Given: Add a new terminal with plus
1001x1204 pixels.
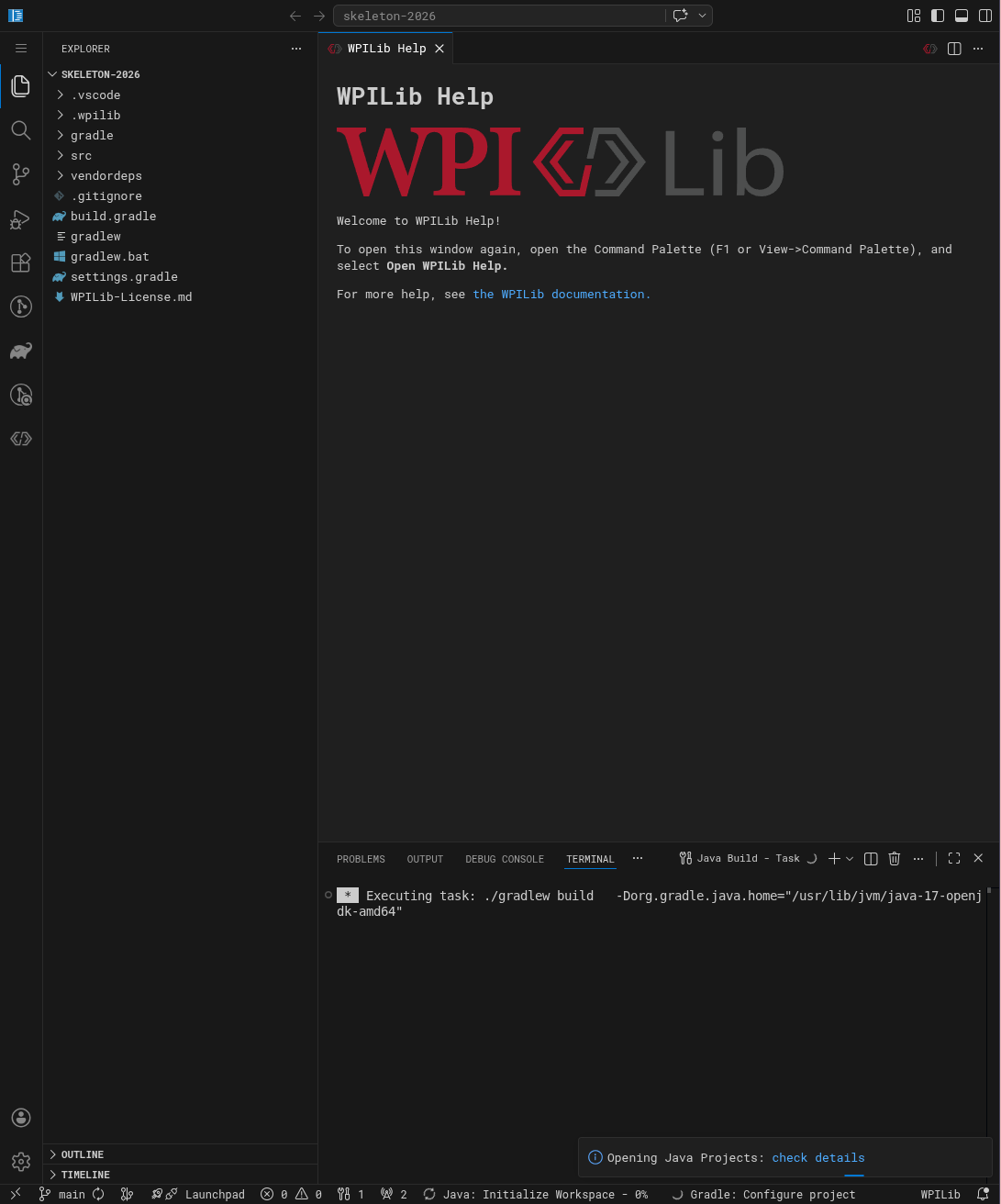Looking at the screenshot, I should click(x=834, y=859).
